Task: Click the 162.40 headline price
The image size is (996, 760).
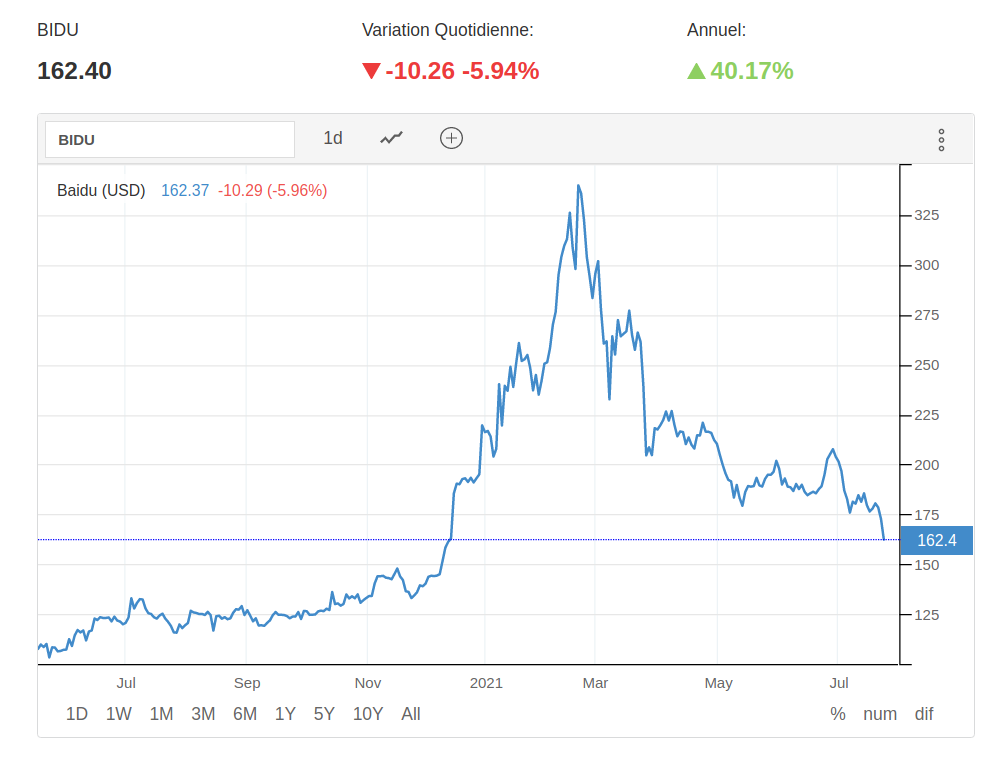Action: pos(74,71)
